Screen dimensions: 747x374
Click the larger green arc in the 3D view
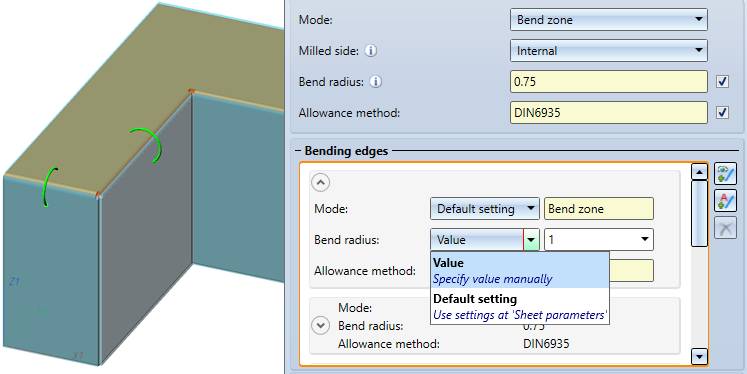coord(148,144)
